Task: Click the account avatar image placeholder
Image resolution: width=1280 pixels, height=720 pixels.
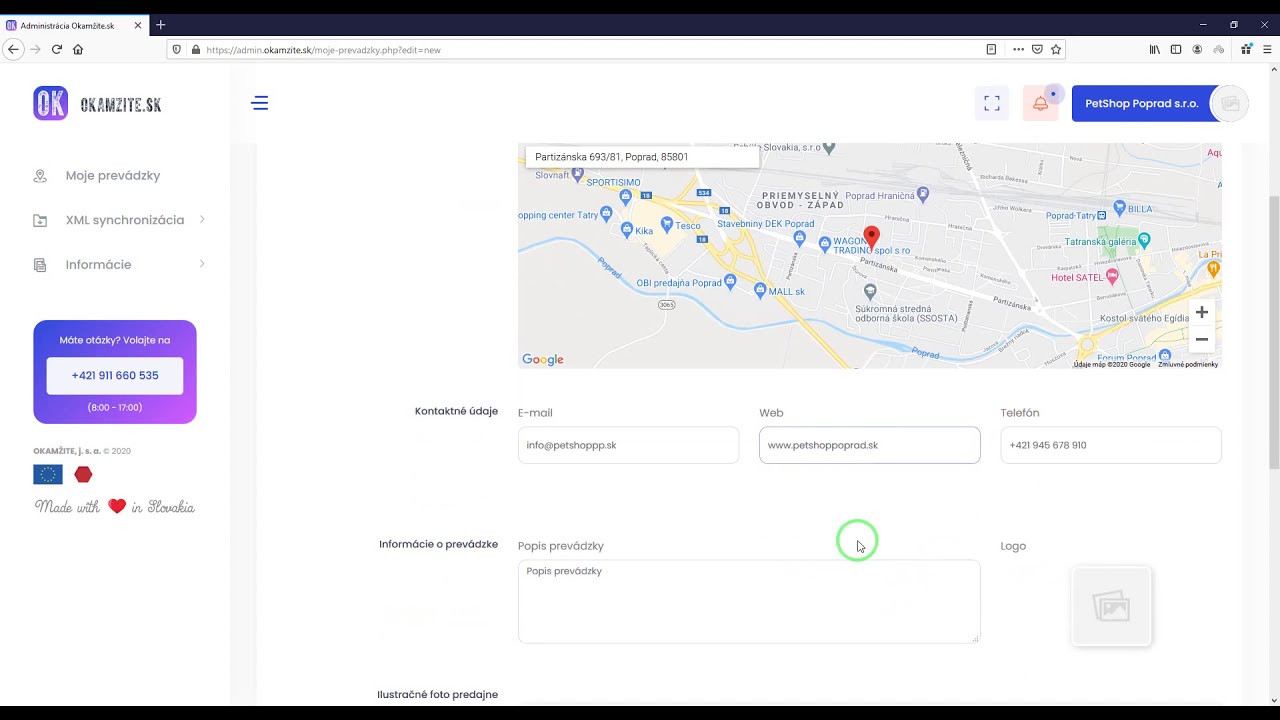Action: tap(1230, 103)
